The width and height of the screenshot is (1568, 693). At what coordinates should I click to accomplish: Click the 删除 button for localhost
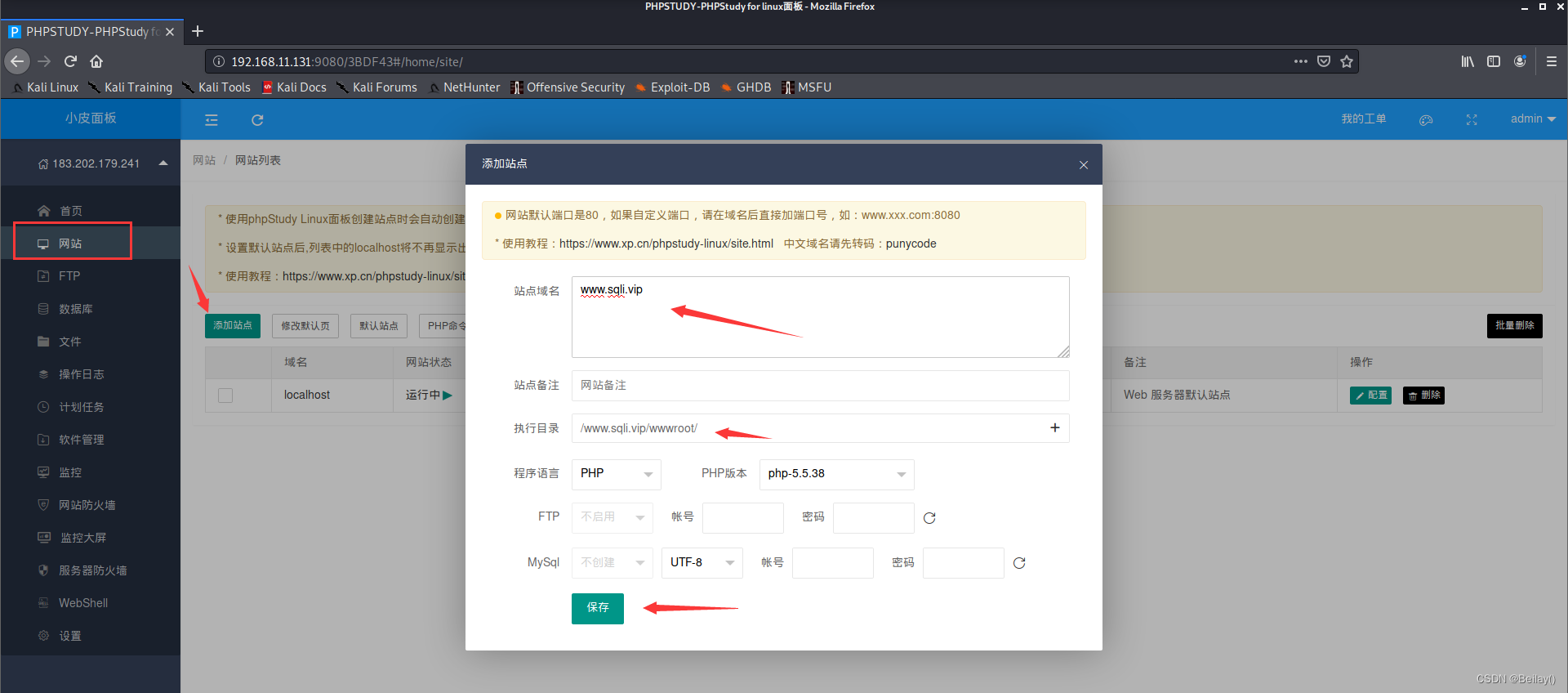[1423, 396]
